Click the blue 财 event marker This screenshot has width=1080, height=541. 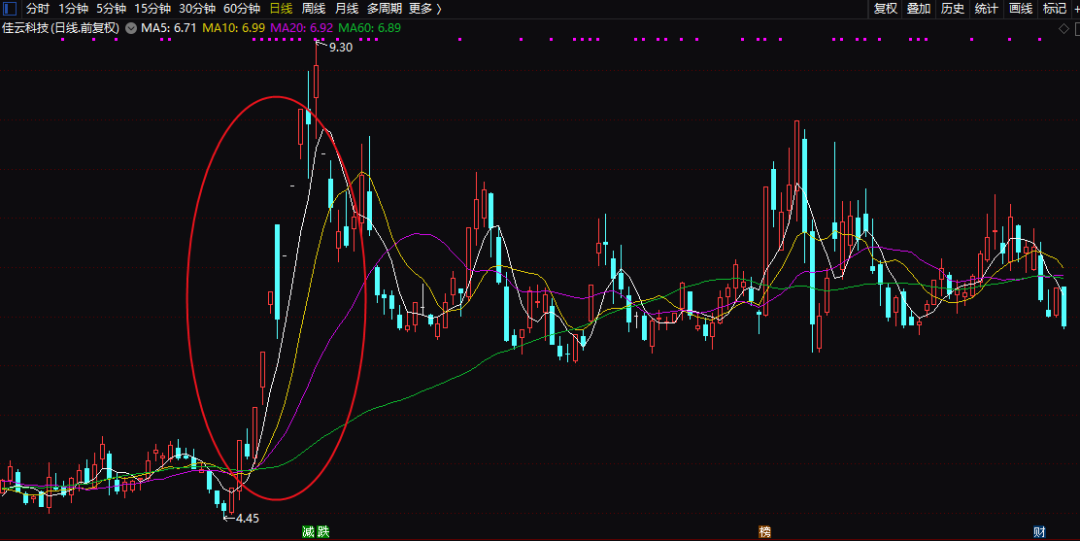click(1039, 532)
